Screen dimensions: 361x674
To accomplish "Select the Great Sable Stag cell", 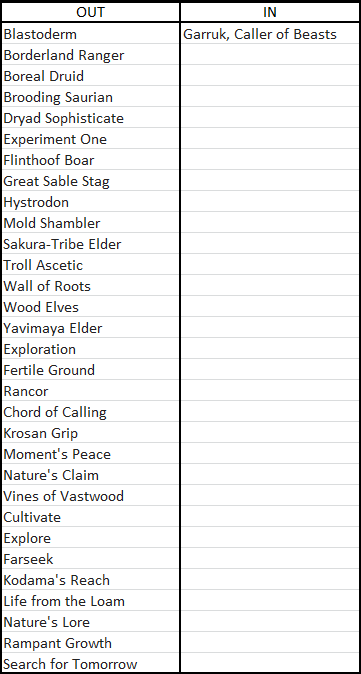I will point(90,181).
